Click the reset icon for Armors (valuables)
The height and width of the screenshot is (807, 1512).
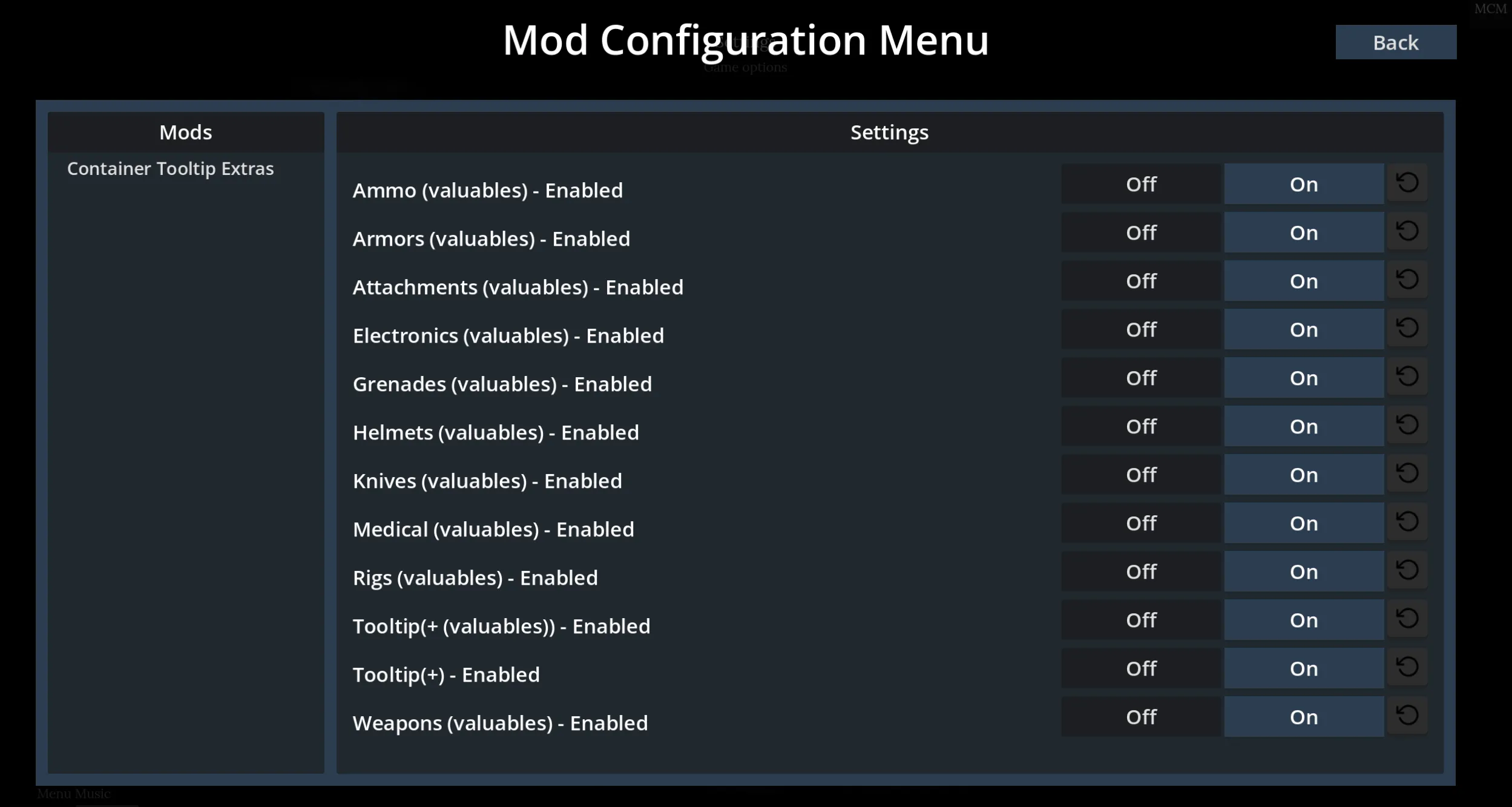coord(1407,231)
